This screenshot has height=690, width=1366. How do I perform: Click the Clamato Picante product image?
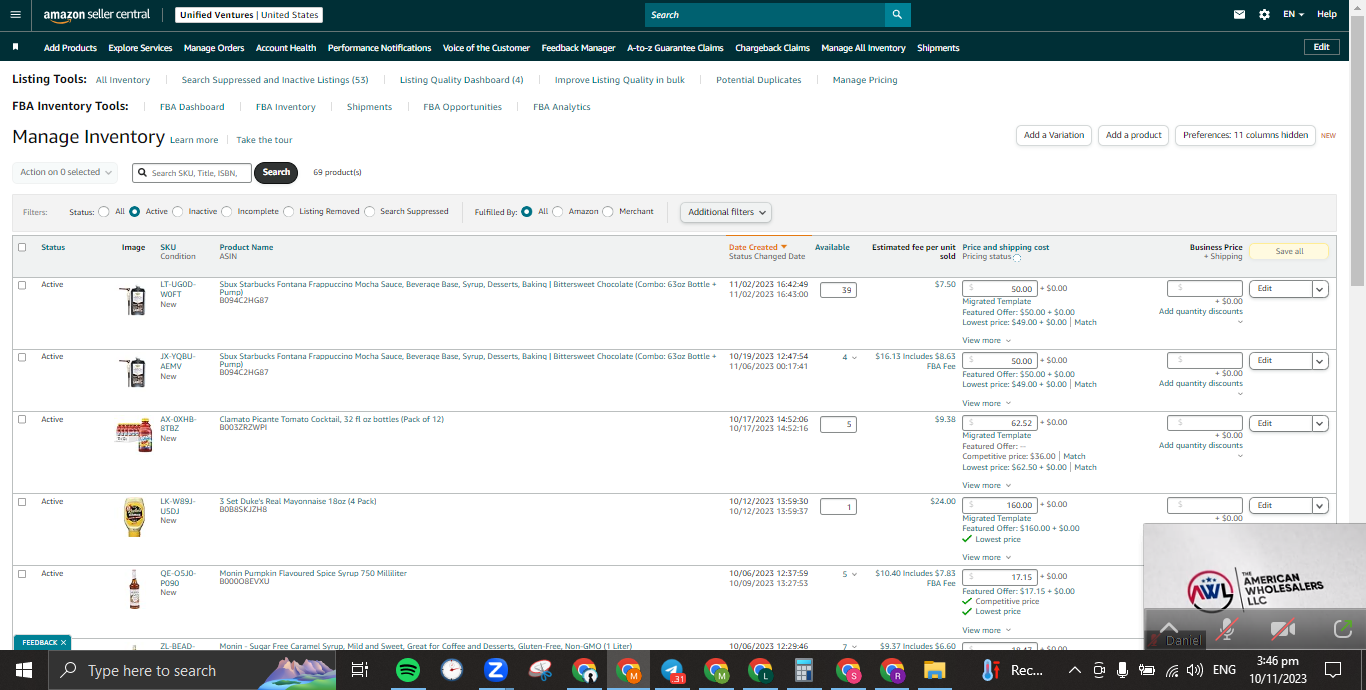(x=134, y=435)
